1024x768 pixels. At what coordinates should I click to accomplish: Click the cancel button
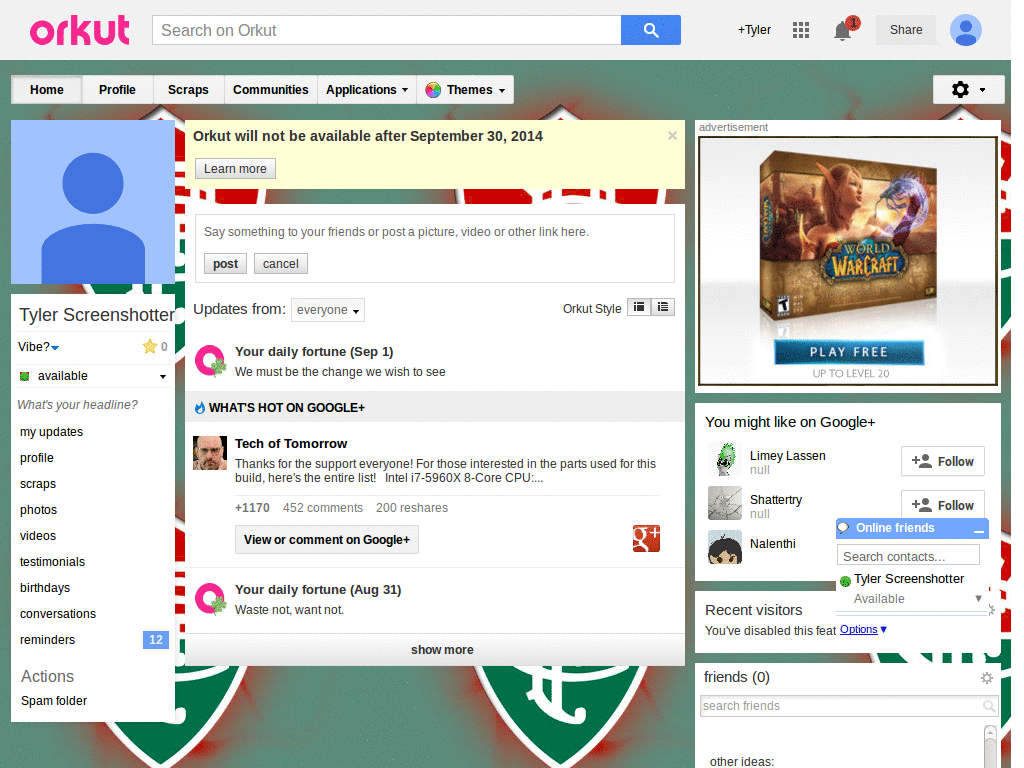[281, 264]
